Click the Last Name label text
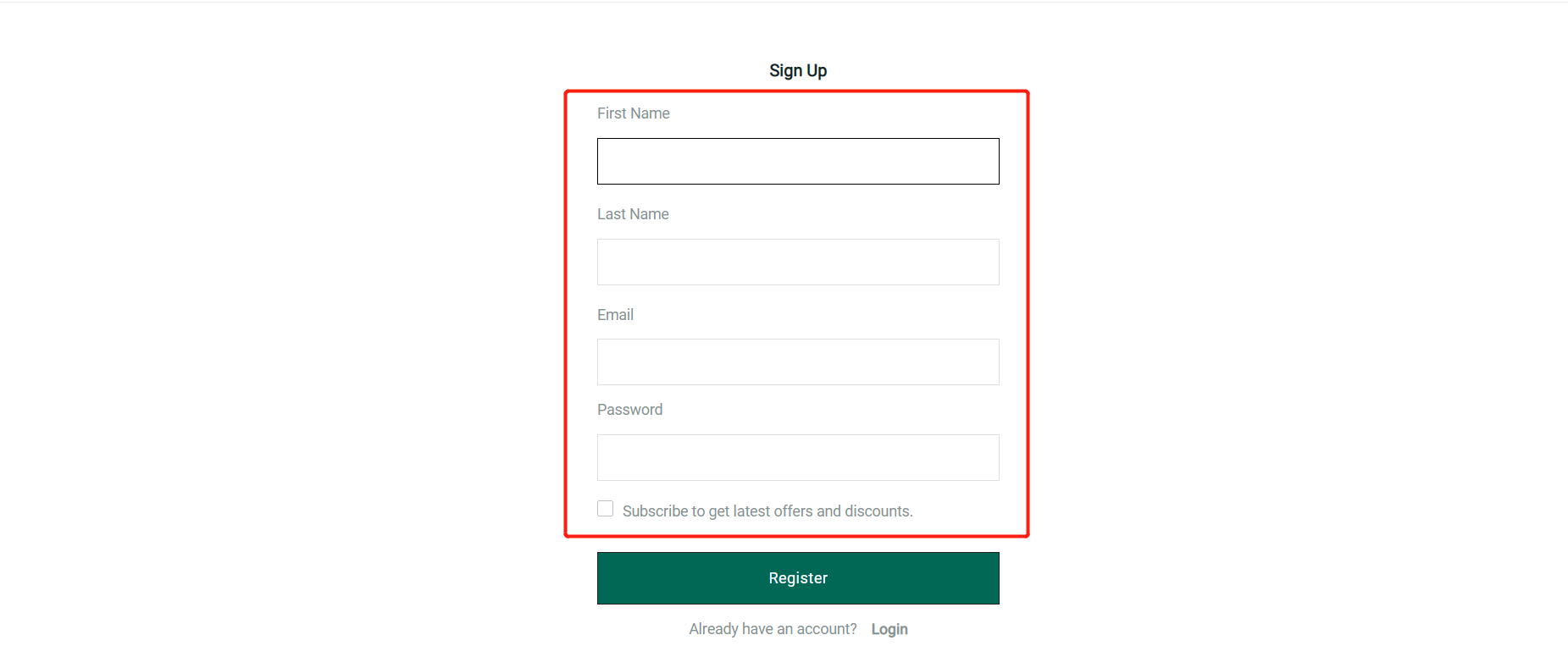 pyautogui.click(x=633, y=214)
